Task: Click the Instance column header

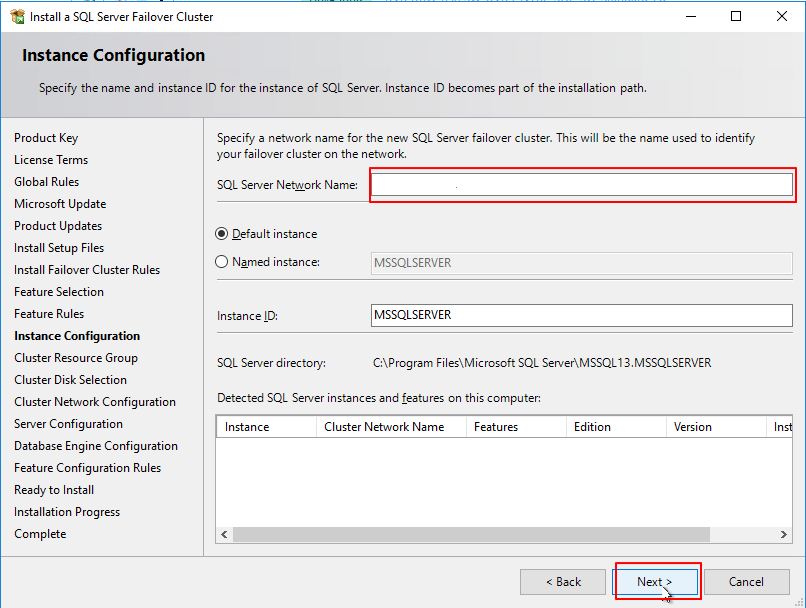Action: click(x=266, y=427)
